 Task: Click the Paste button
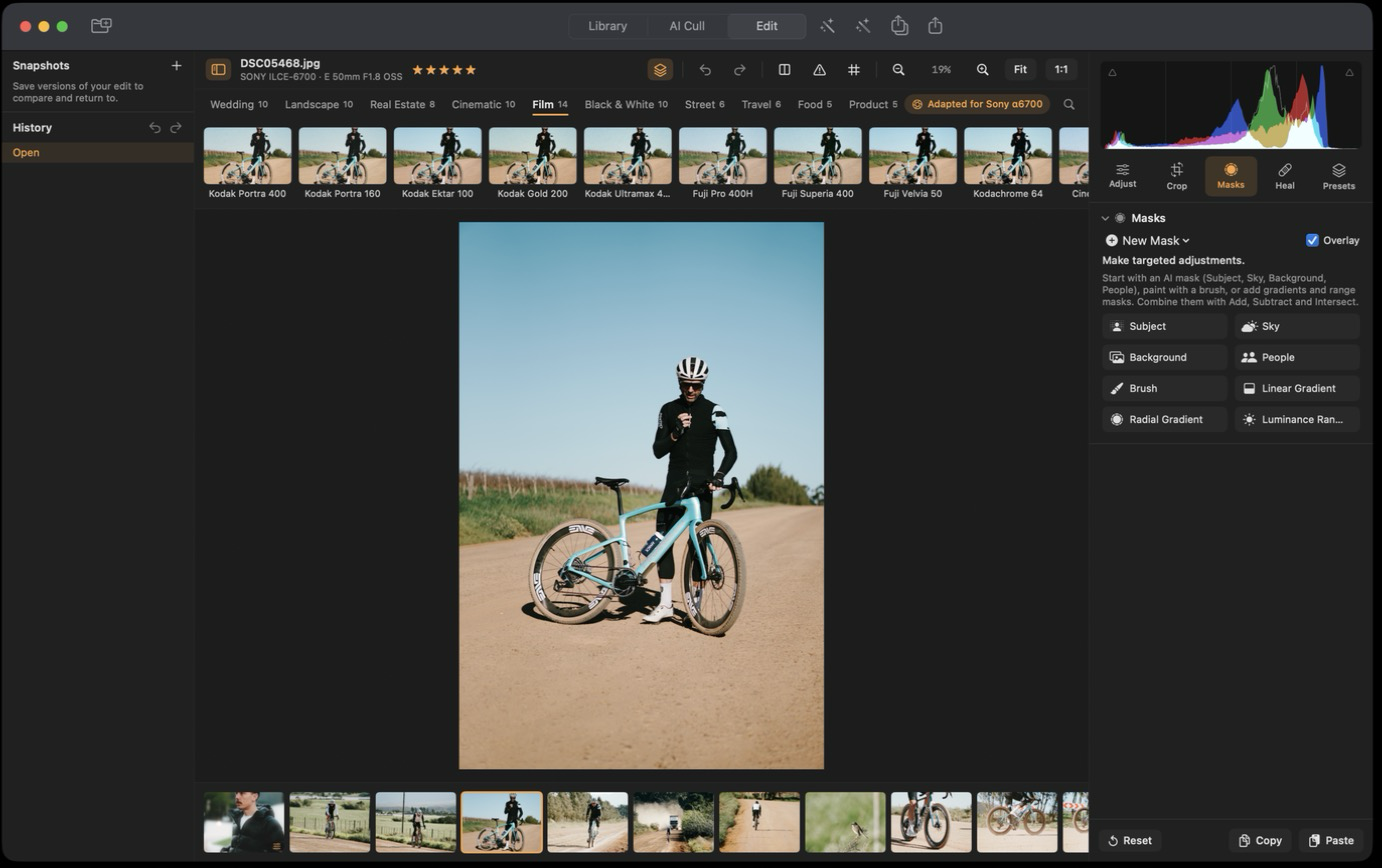1331,841
